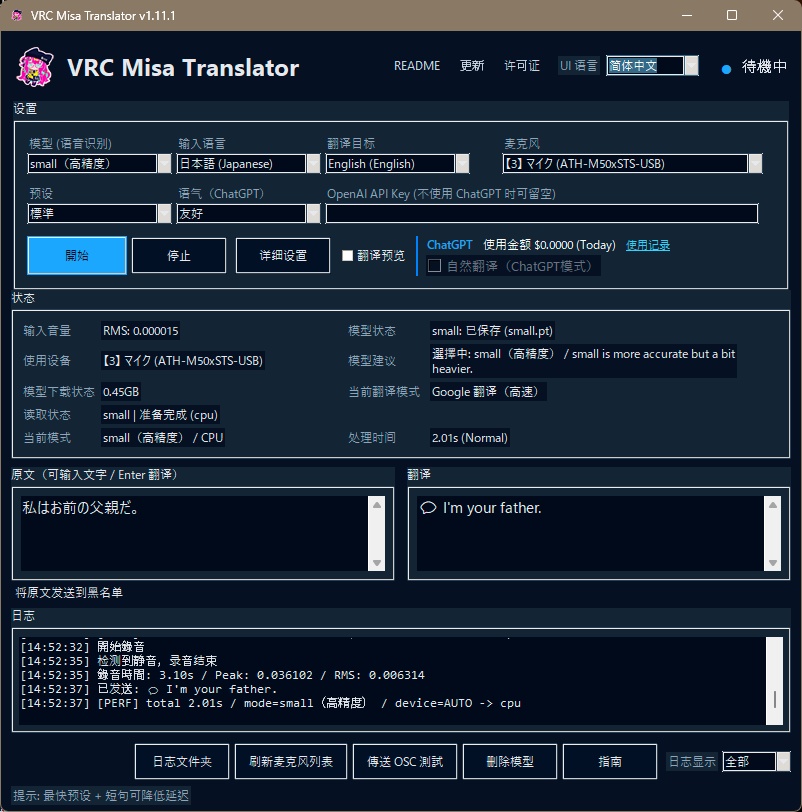
Task: Open the UI 语言 dropdown showing 简体中文
Action: coord(652,66)
